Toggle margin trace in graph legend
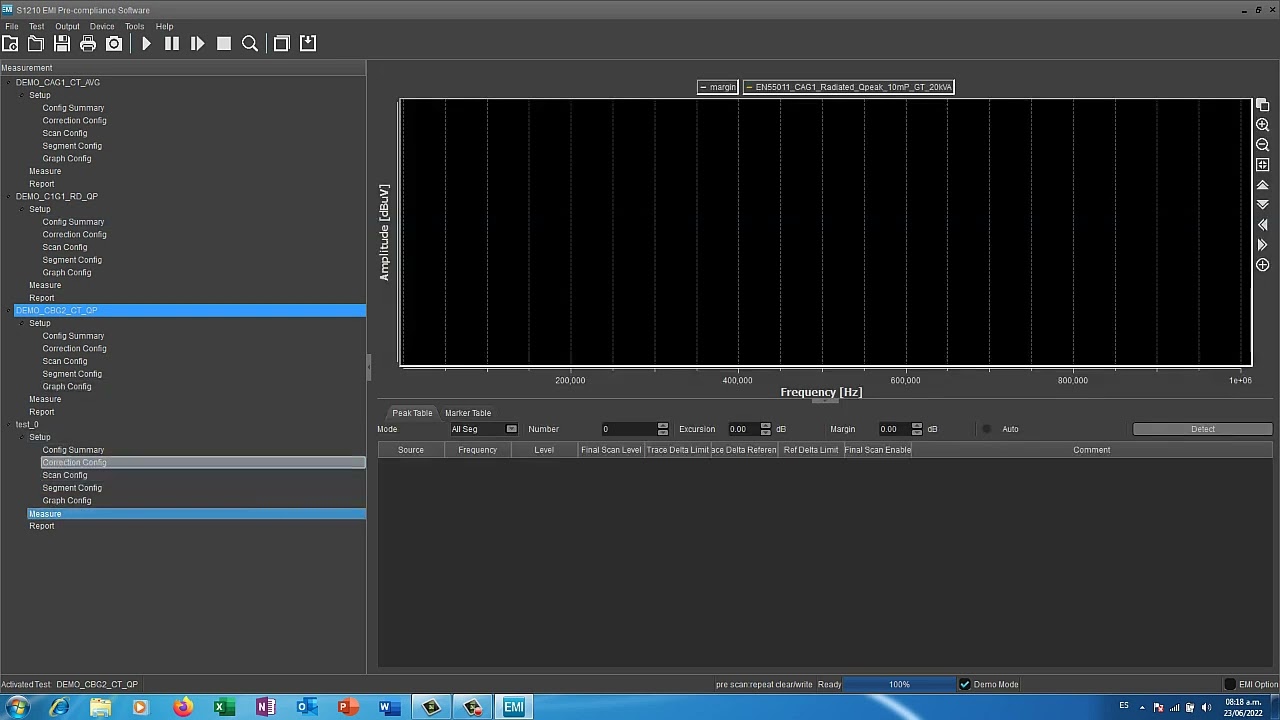The image size is (1280, 720). [x=717, y=87]
